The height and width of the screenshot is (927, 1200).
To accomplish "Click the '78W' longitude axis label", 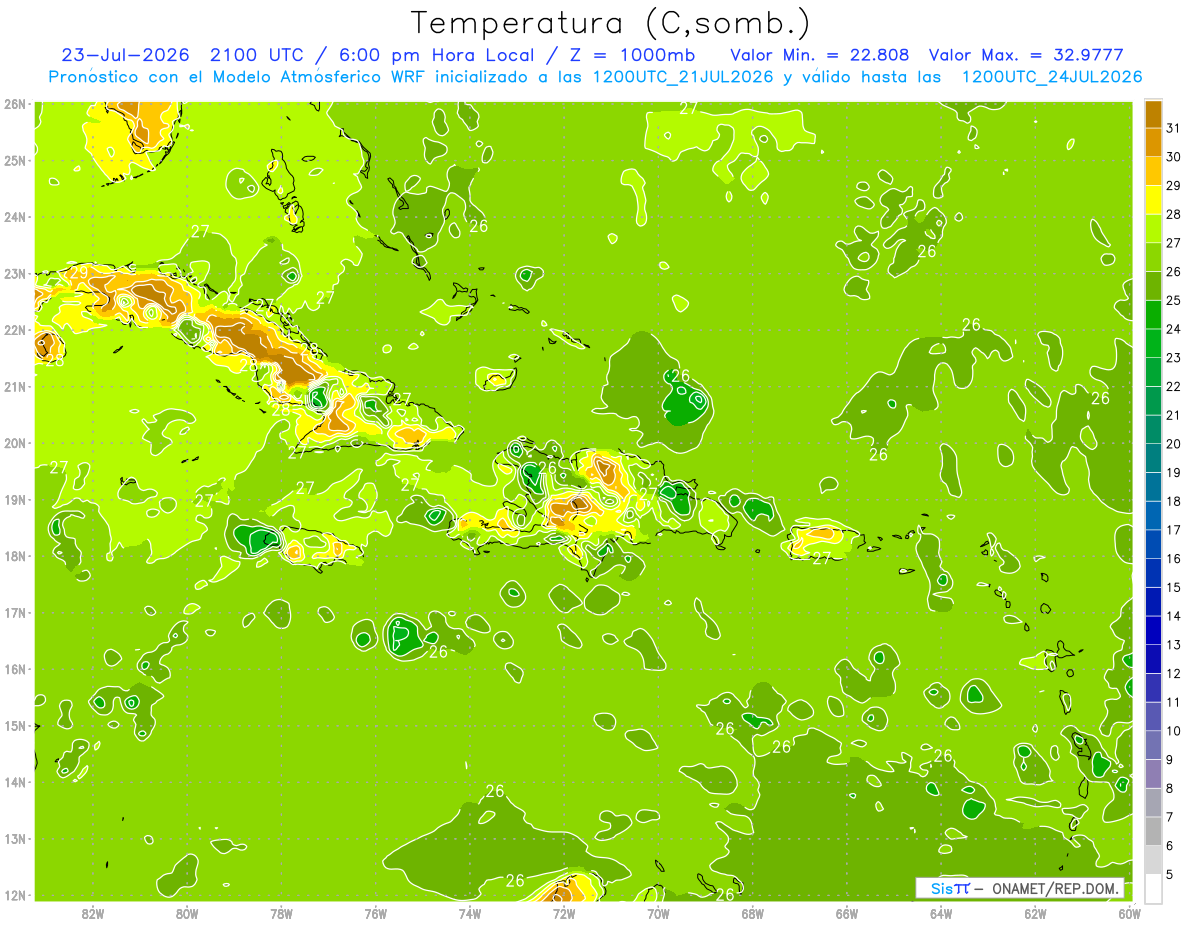I will click(281, 913).
